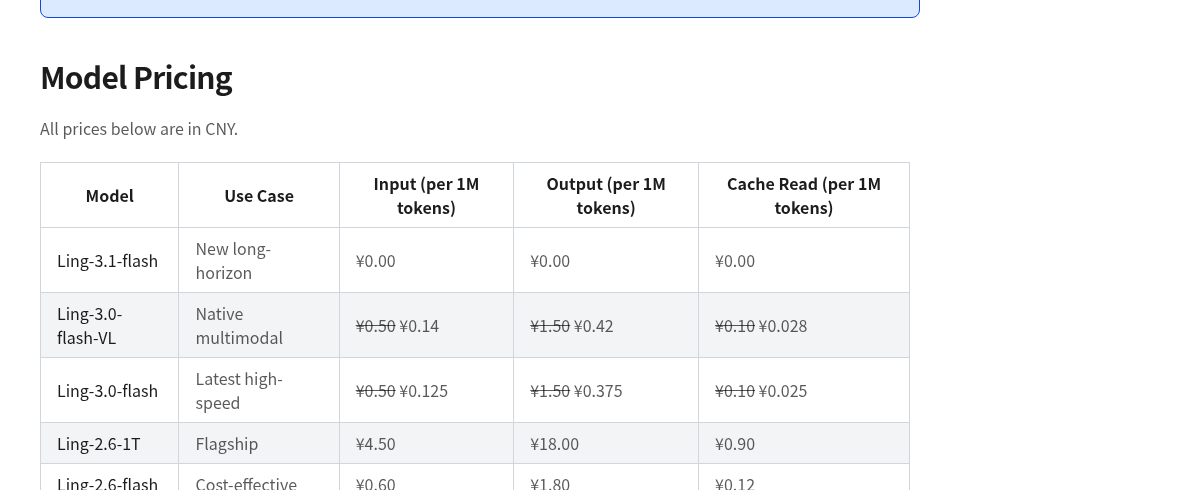Select the Ling-3.0-flash model cell
This screenshot has width=1200, height=490.
[x=110, y=391]
